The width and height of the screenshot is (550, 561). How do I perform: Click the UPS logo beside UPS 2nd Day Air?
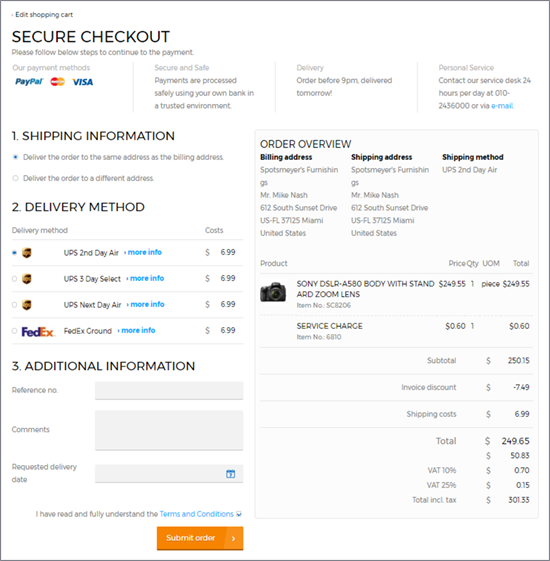tap(26, 253)
